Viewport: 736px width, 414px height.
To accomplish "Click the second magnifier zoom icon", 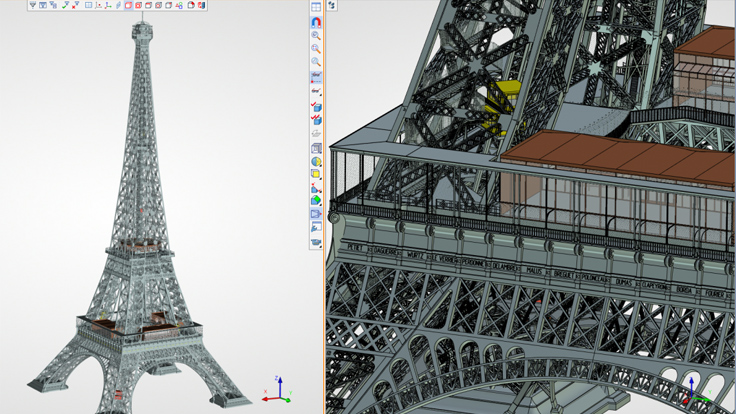I will click(316, 48).
